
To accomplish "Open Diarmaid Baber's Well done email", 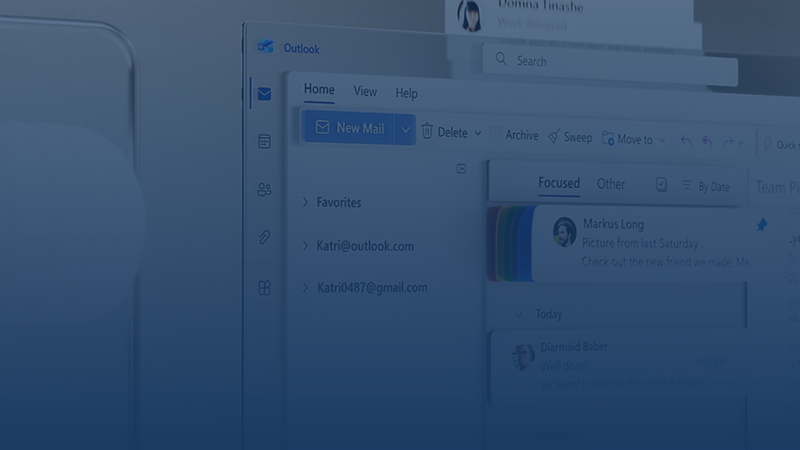I will click(618, 366).
